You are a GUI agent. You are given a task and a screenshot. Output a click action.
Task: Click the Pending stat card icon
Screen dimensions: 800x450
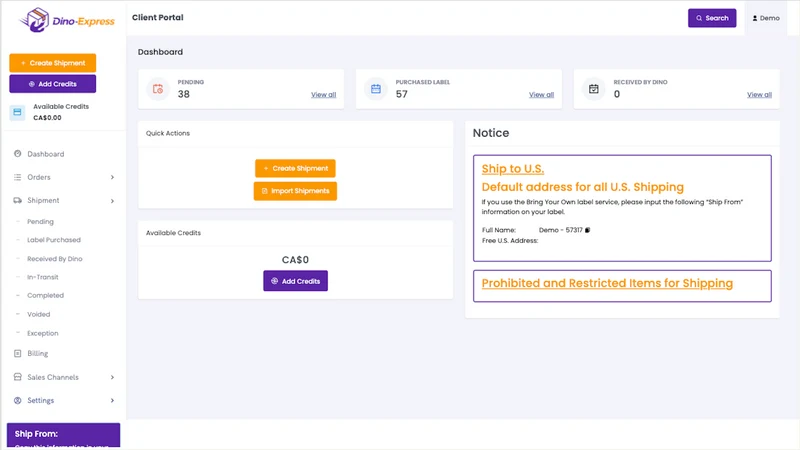pyautogui.click(x=158, y=89)
